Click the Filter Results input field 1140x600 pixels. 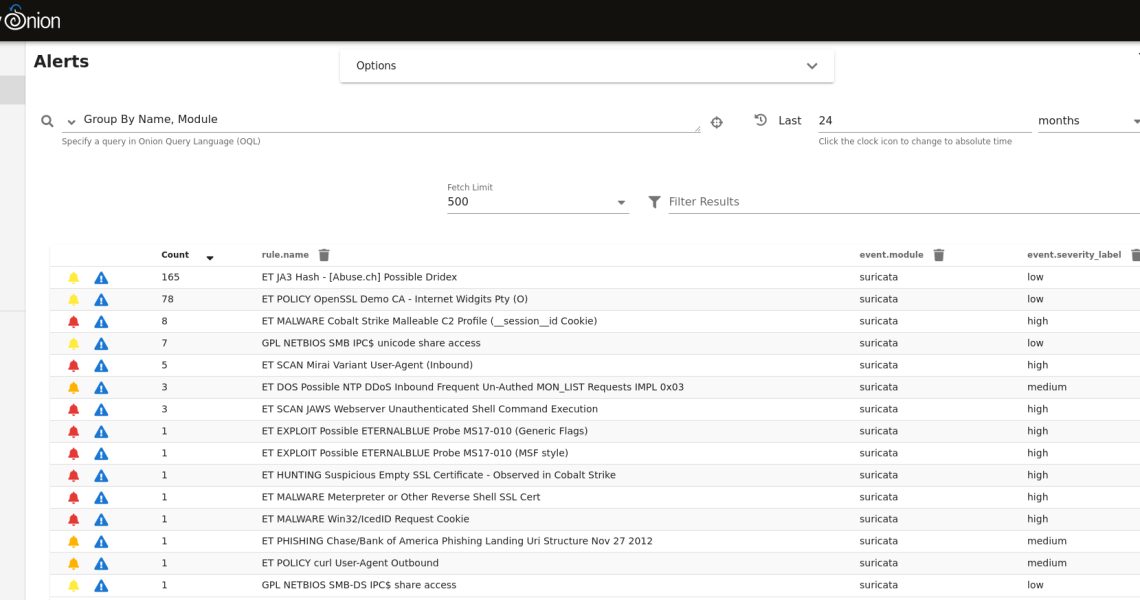[900, 202]
